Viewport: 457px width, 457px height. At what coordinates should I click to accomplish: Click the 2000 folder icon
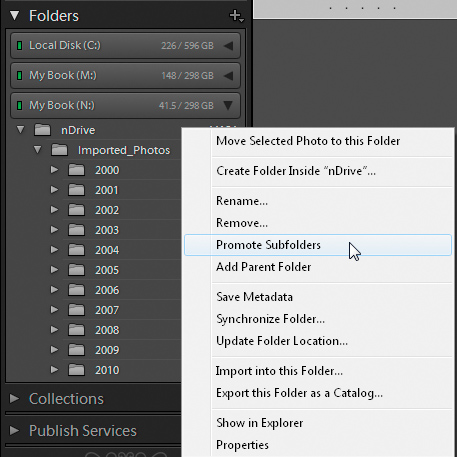coord(77,170)
